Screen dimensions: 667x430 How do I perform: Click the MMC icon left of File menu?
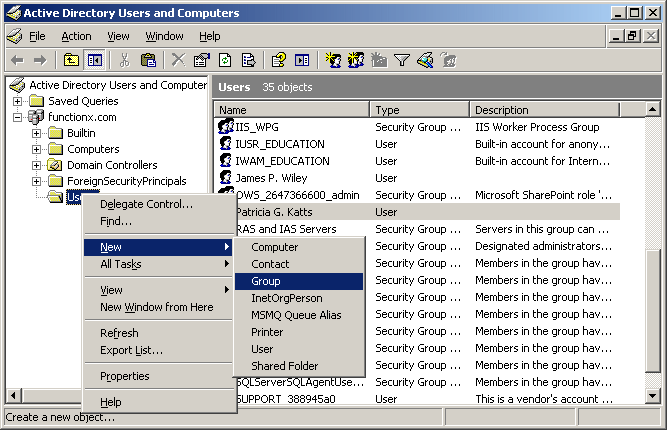(15, 36)
